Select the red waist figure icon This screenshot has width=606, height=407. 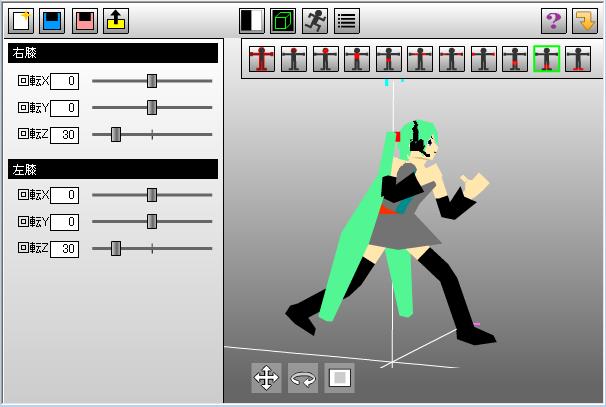[388, 59]
